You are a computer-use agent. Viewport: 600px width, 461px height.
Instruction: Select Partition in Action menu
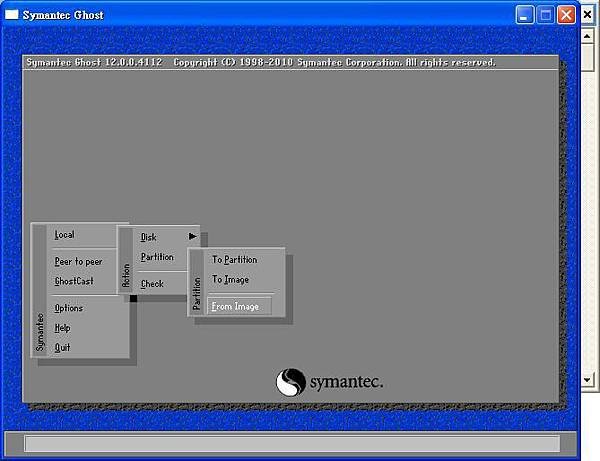pos(157,257)
